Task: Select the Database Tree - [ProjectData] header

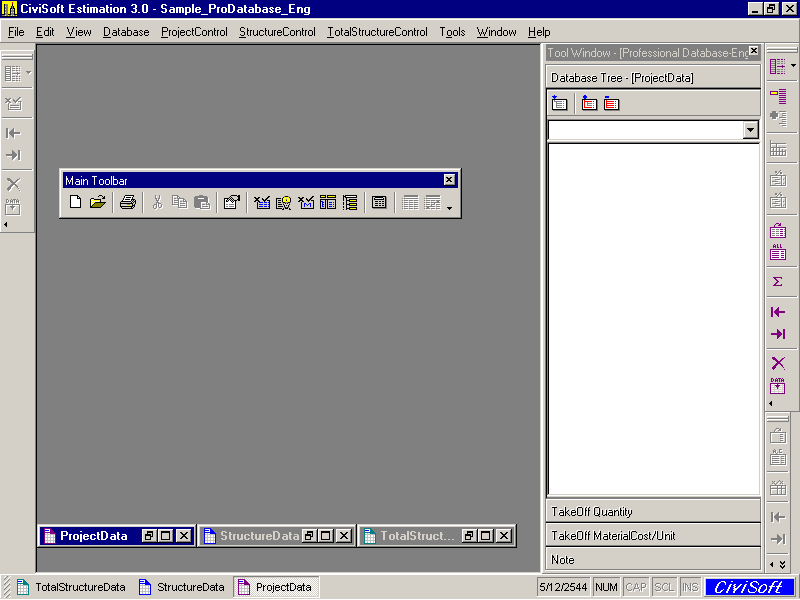Action: [x=653, y=78]
